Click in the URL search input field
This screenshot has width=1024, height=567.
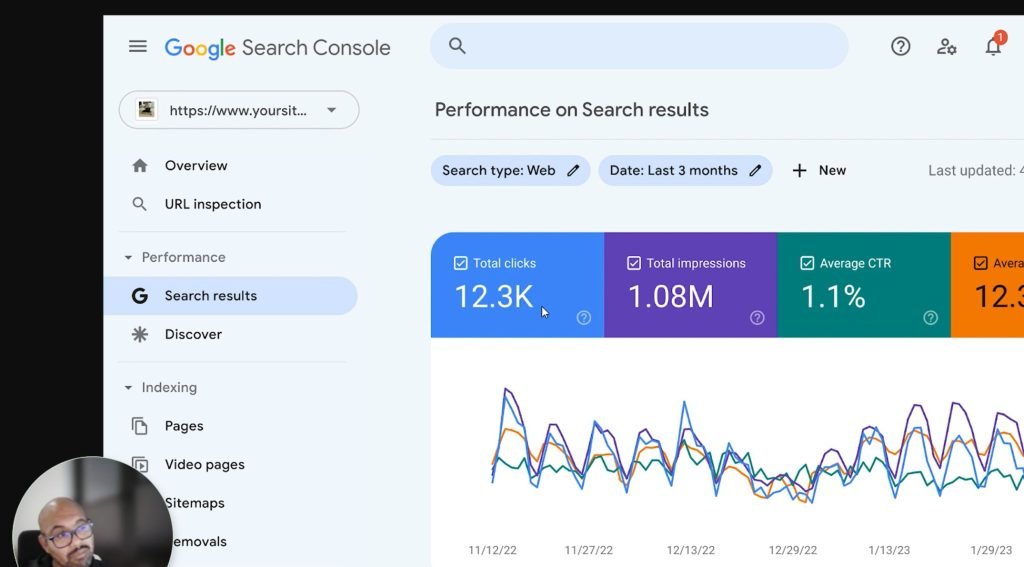coord(639,46)
